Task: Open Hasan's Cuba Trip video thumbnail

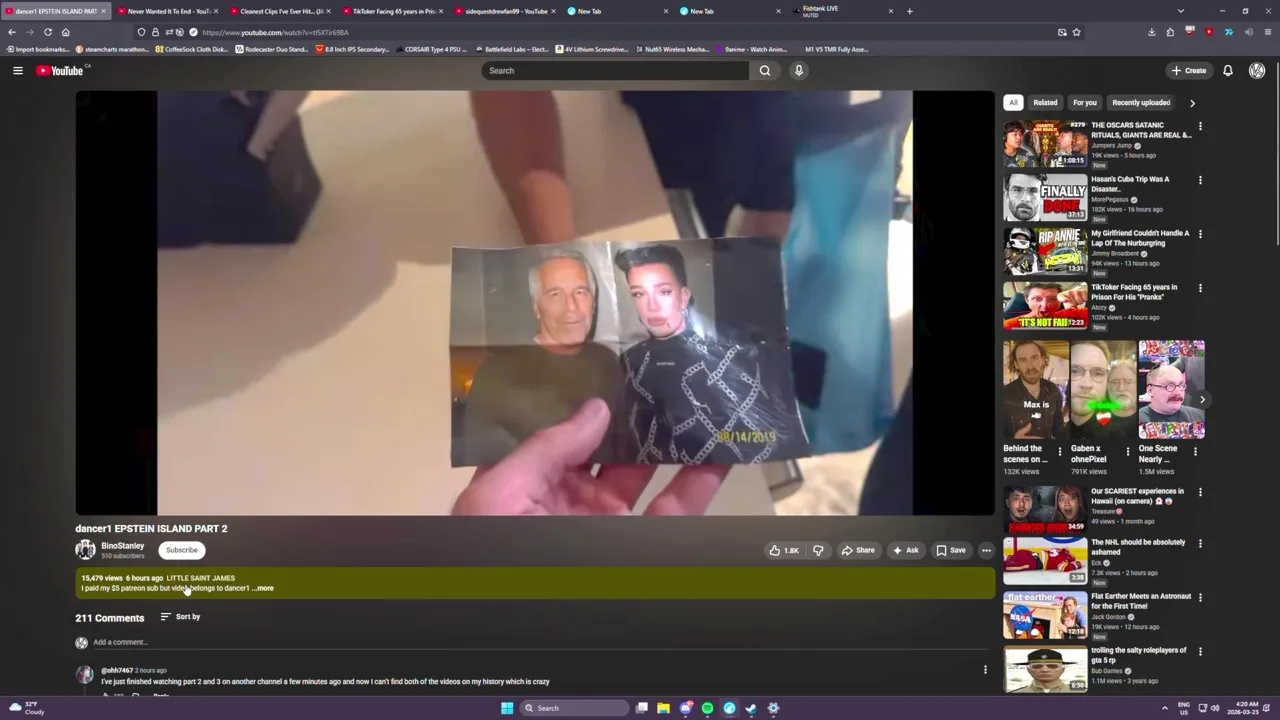Action: tap(1045, 197)
